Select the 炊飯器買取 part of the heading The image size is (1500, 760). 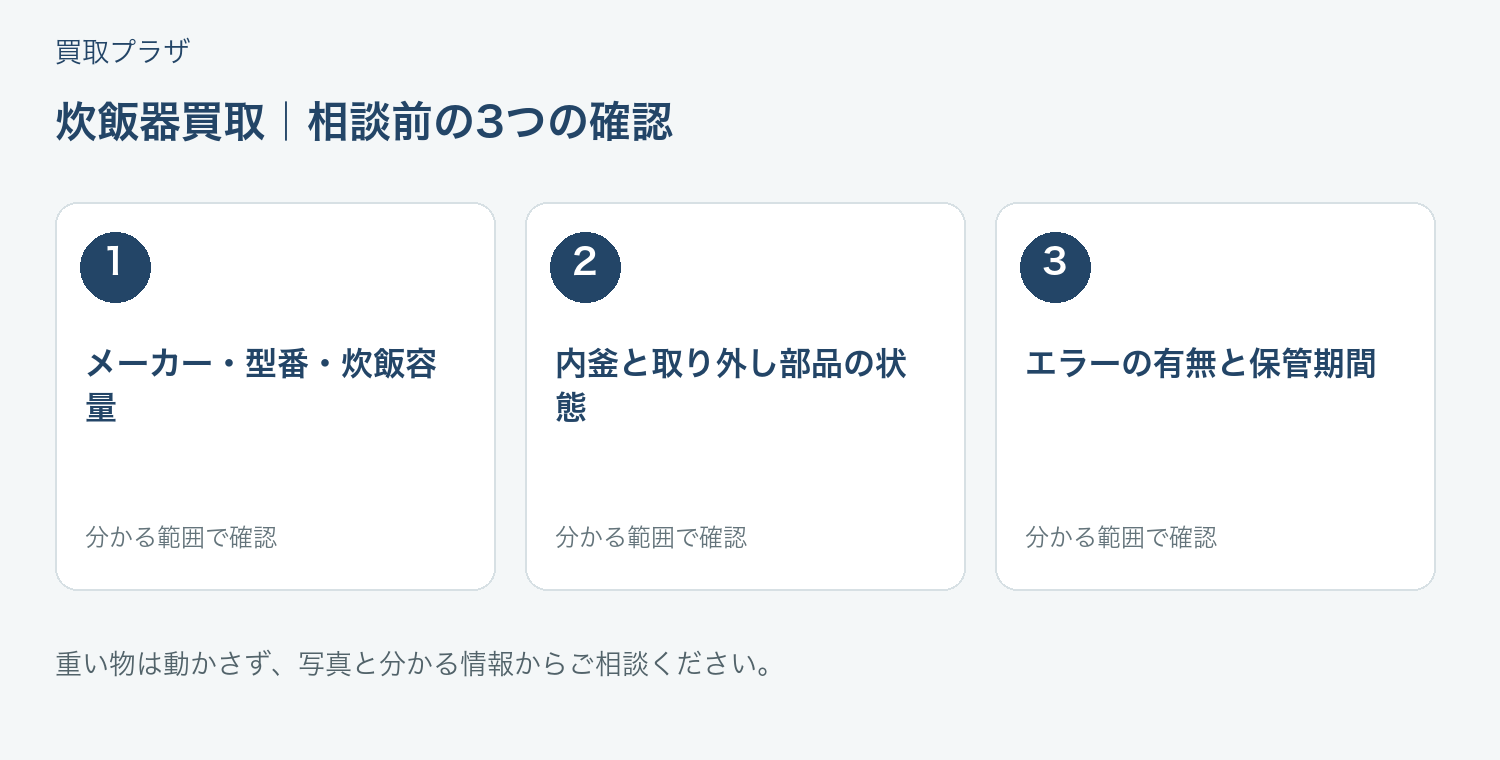(x=161, y=123)
